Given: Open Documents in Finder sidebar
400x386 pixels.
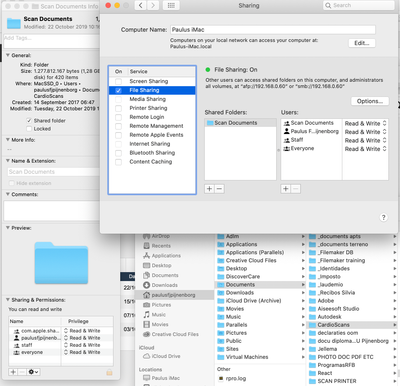Looking at the screenshot, I should tap(161, 275).
